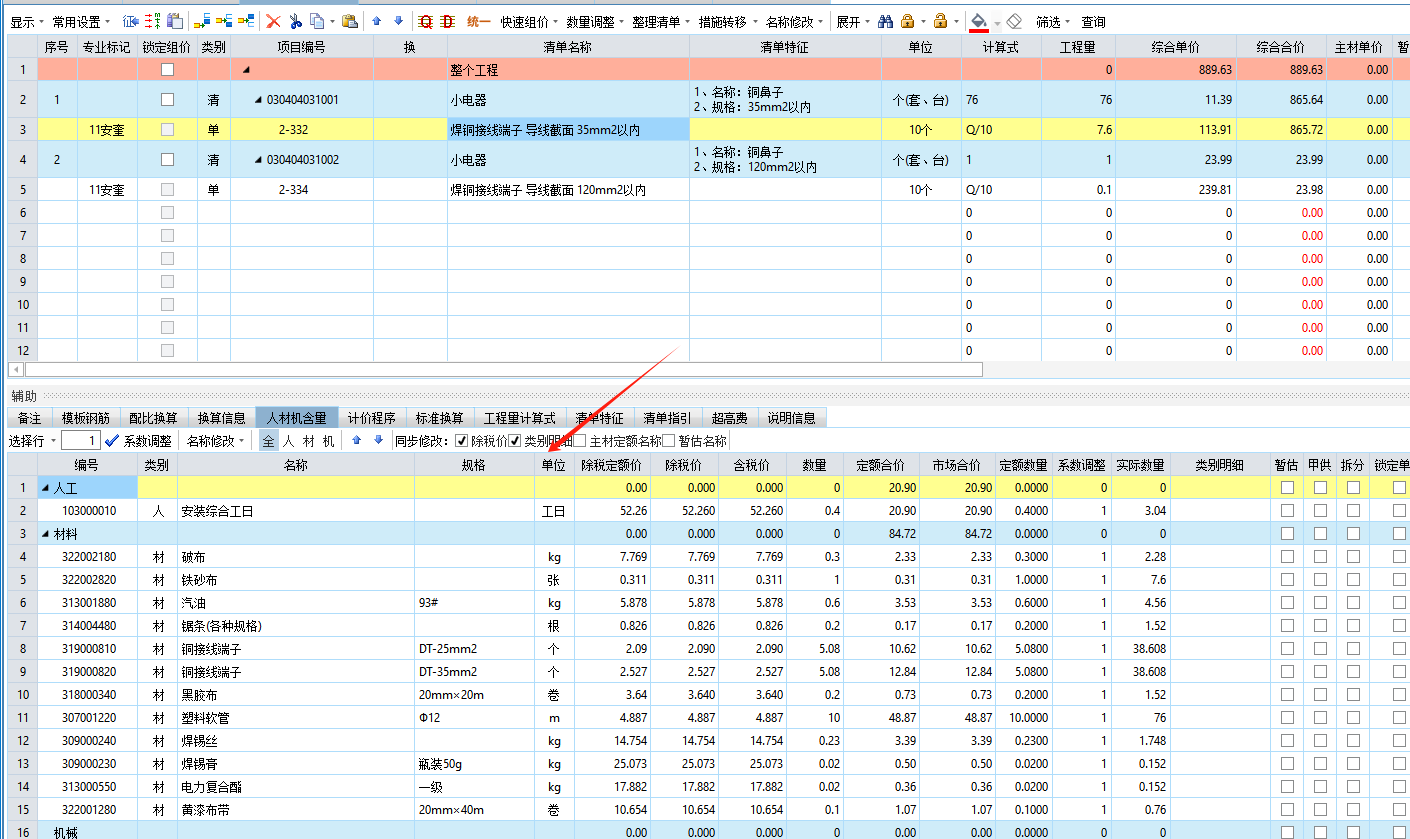Viewport: 1410px width, 839px height.
Task: Toggle 锁定组价 checkbox for 030404031001 row
Action: [167, 99]
